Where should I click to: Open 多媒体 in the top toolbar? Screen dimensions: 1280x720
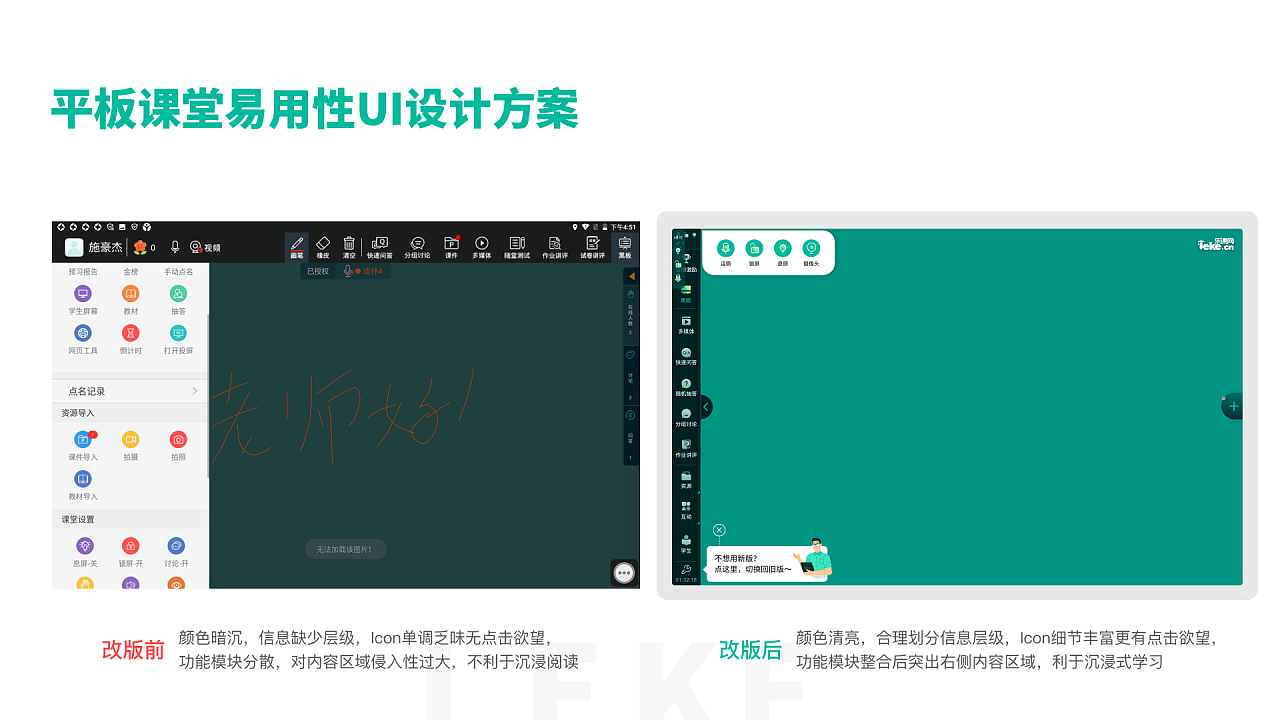coord(482,247)
